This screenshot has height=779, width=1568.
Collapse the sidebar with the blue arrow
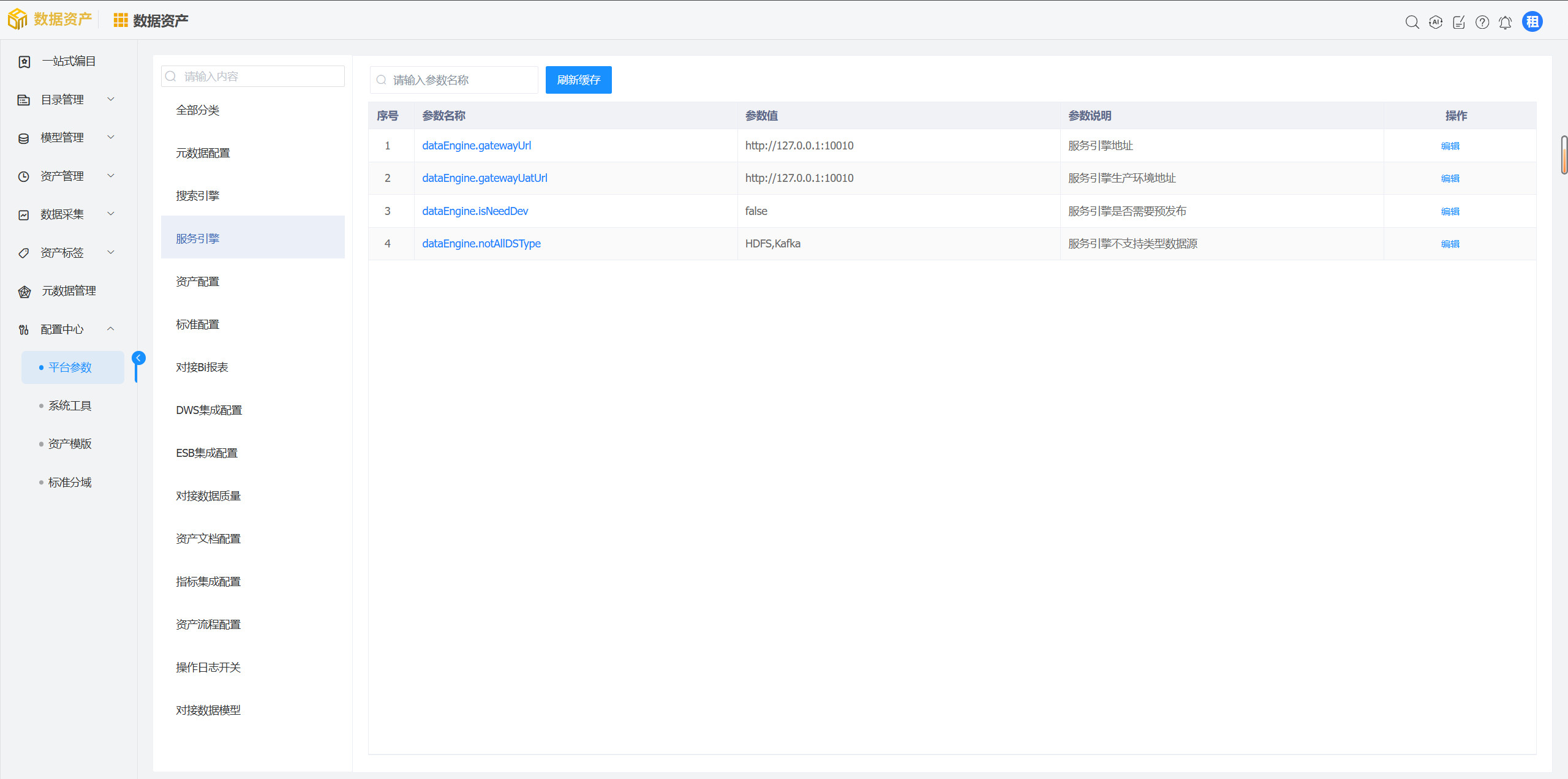click(139, 358)
